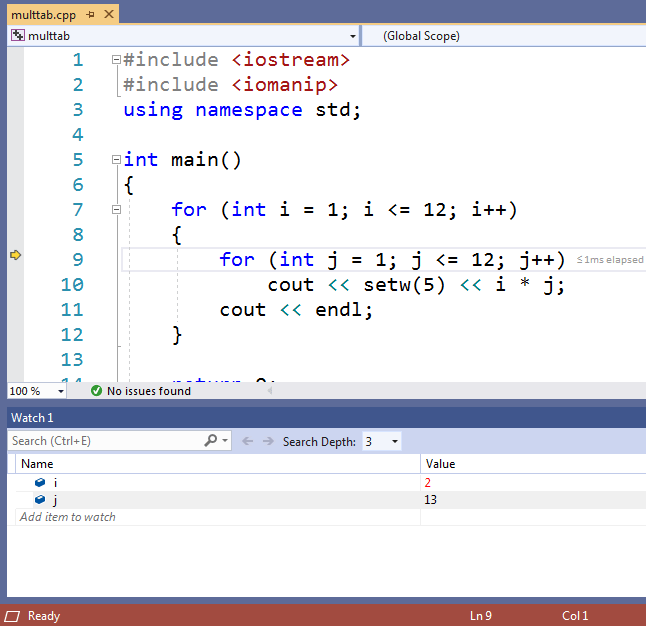Click the find next arrow in Watch
This screenshot has height=626, width=646.
click(268, 441)
